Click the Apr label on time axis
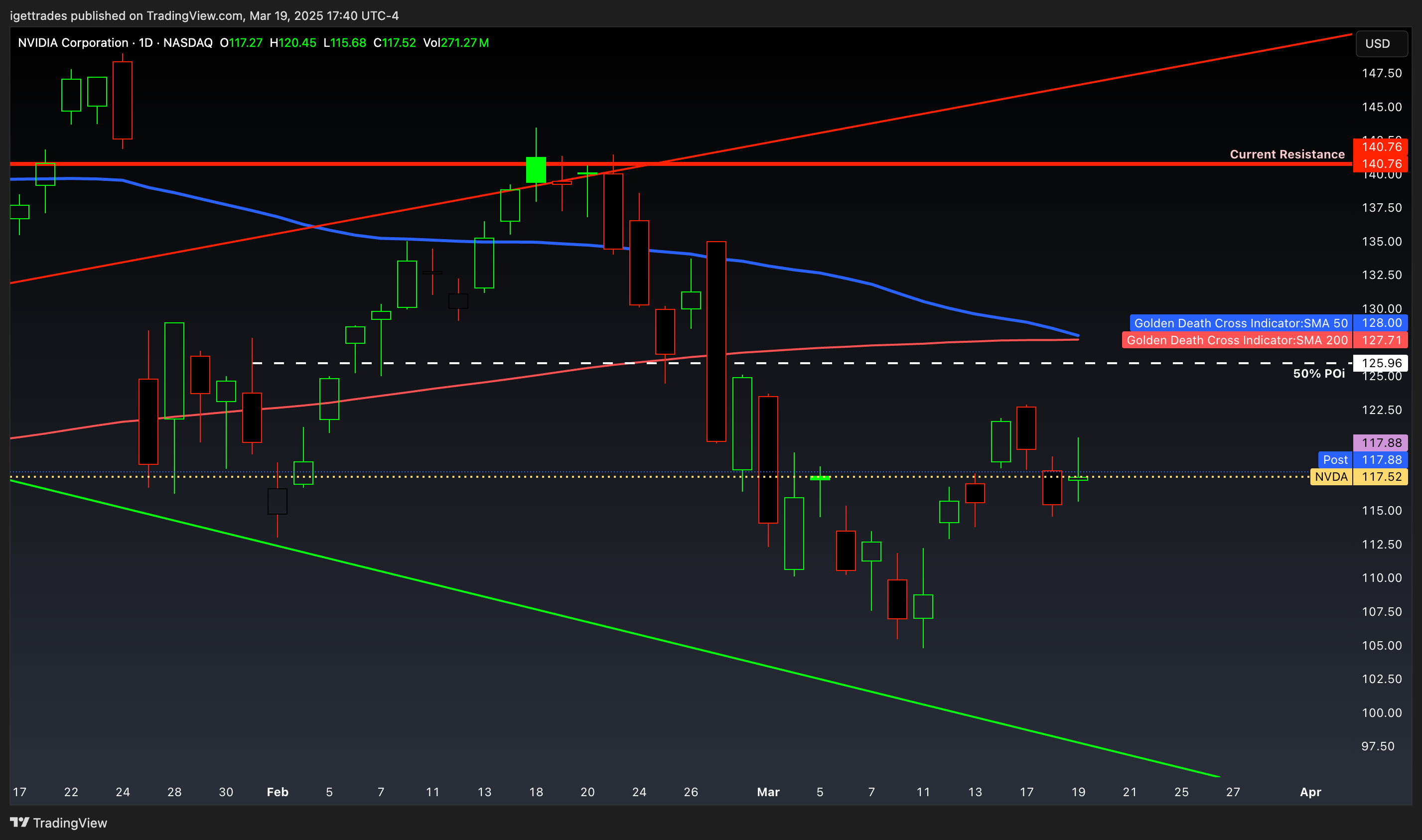Viewport: 1422px width, 840px height. (1310, 792)
